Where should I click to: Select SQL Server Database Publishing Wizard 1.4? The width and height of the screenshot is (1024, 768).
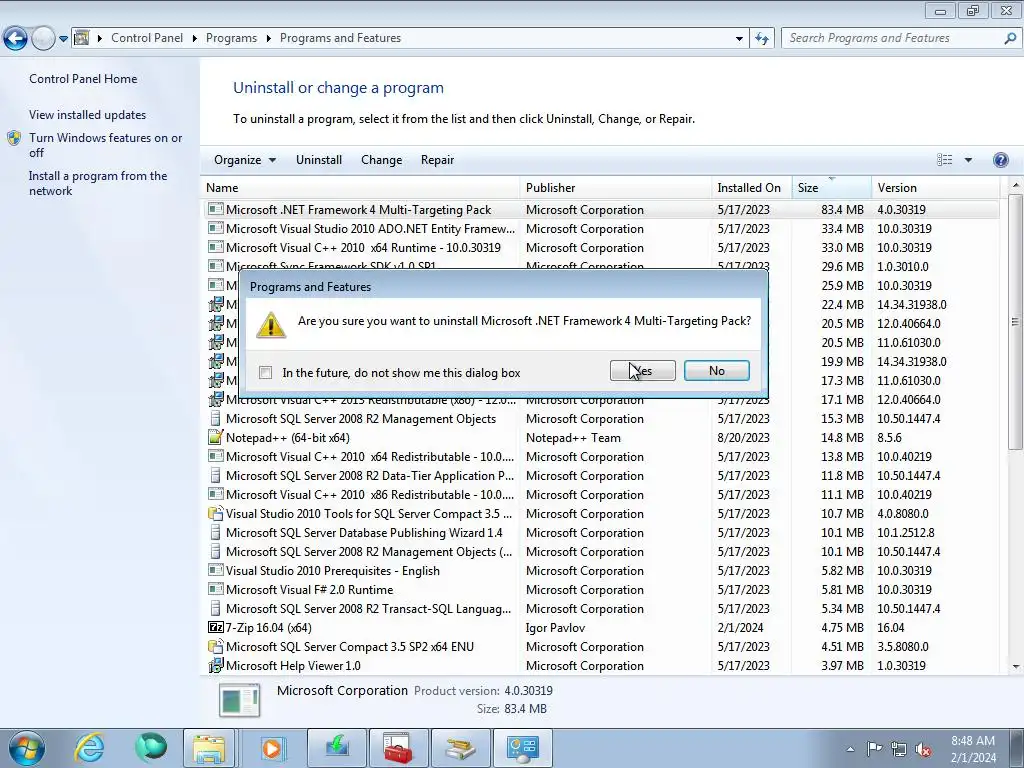tap(600, 532)
